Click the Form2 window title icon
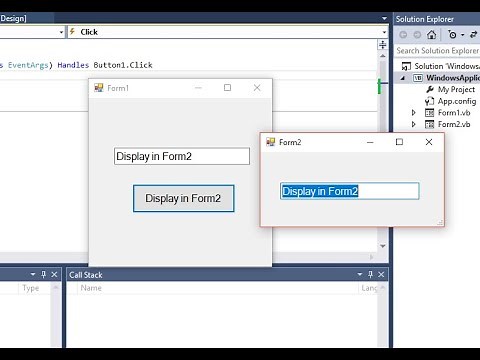Viewport: 480px width, 360px height. click(x=270, y=142)
